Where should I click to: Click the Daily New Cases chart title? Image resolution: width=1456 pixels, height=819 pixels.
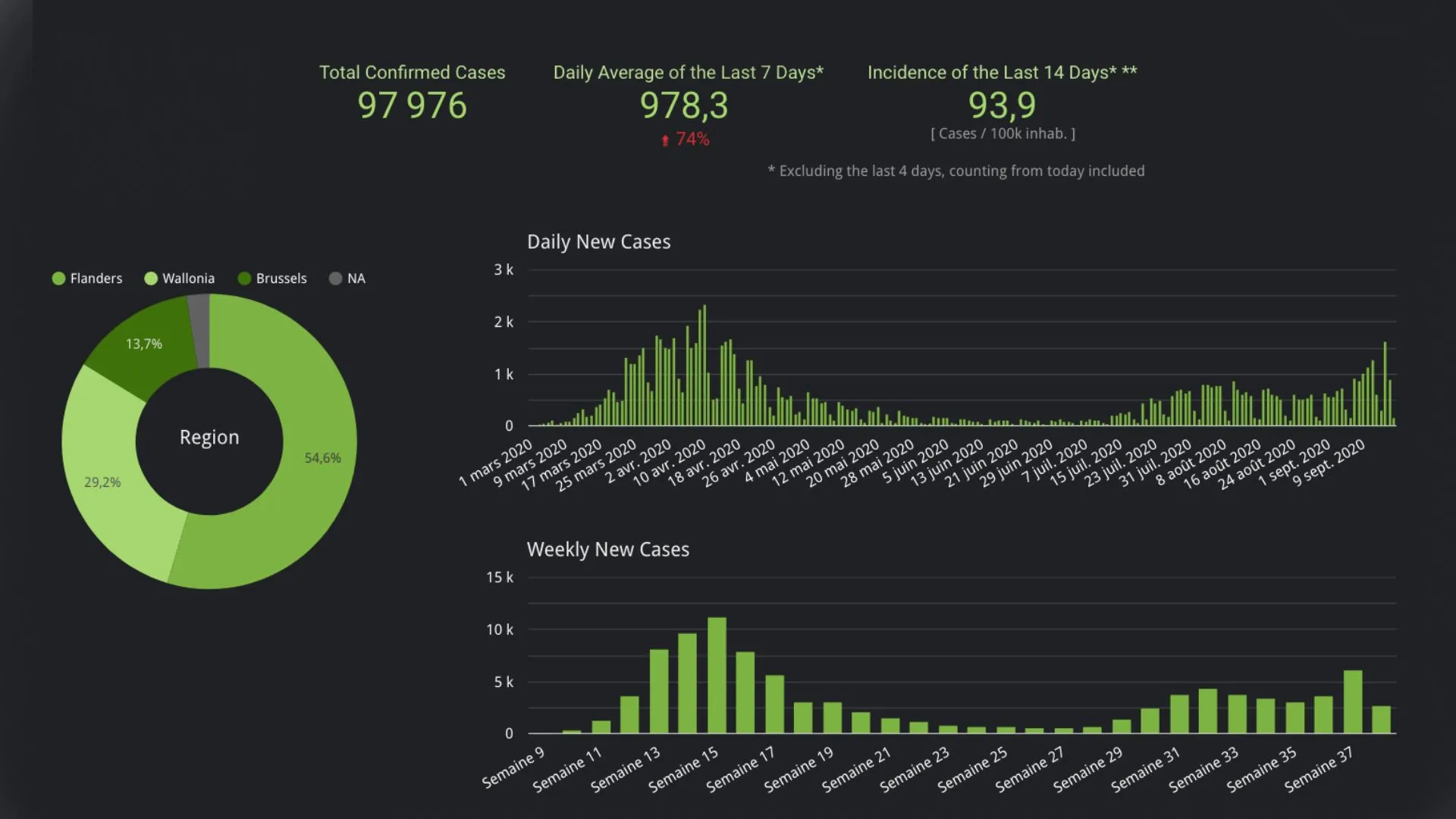[598, 242]
